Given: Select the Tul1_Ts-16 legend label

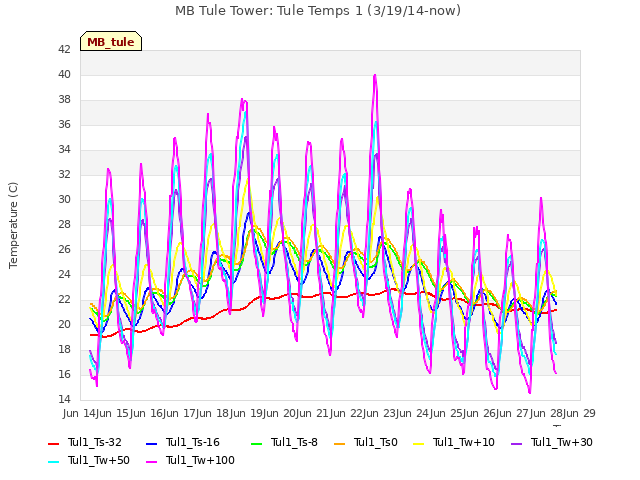Looking at the screenshot, I should (193, 442).
